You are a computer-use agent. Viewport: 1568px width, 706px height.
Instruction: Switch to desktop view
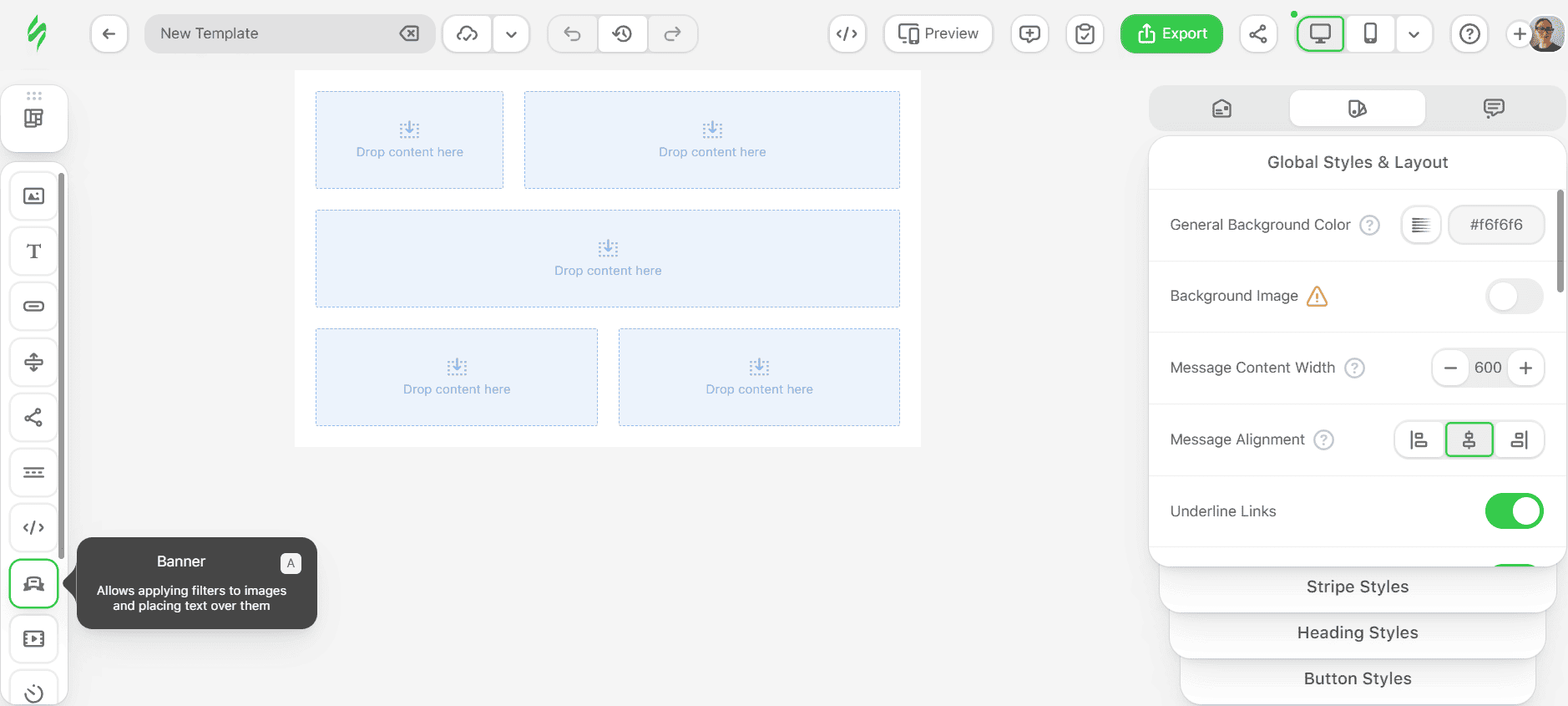click(1320, 33)
